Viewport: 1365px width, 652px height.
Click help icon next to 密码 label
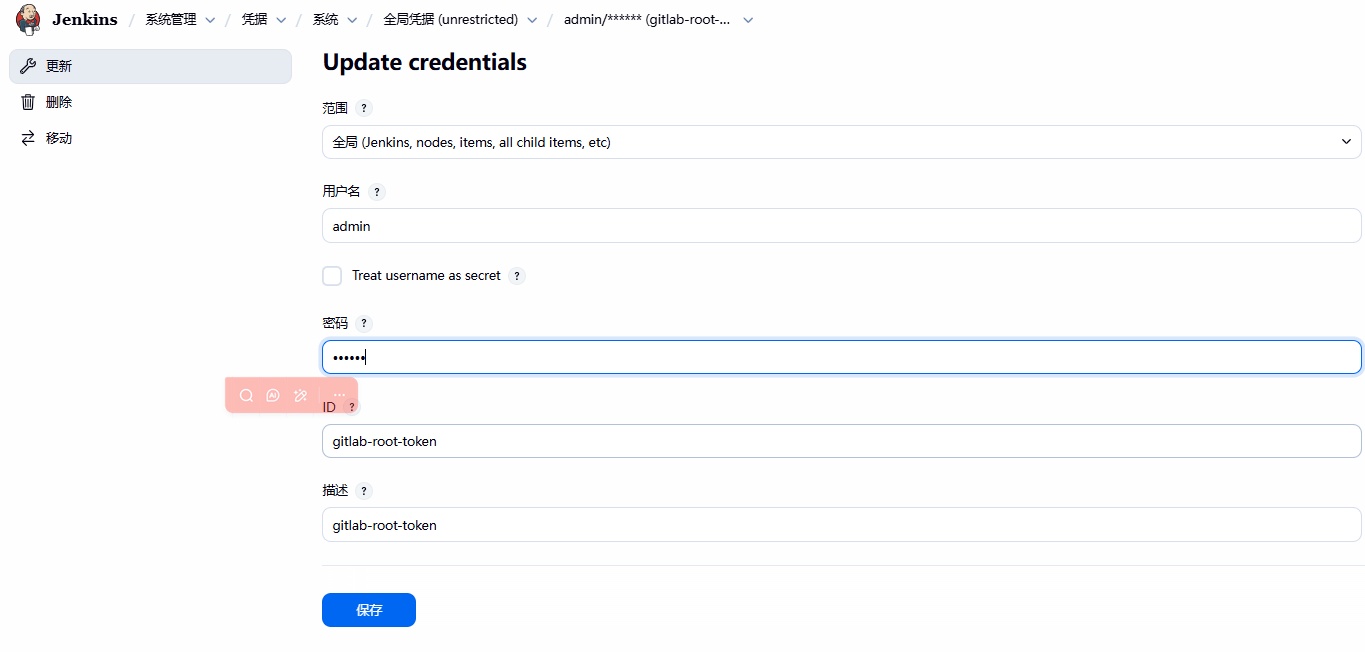tap(364, 324)
